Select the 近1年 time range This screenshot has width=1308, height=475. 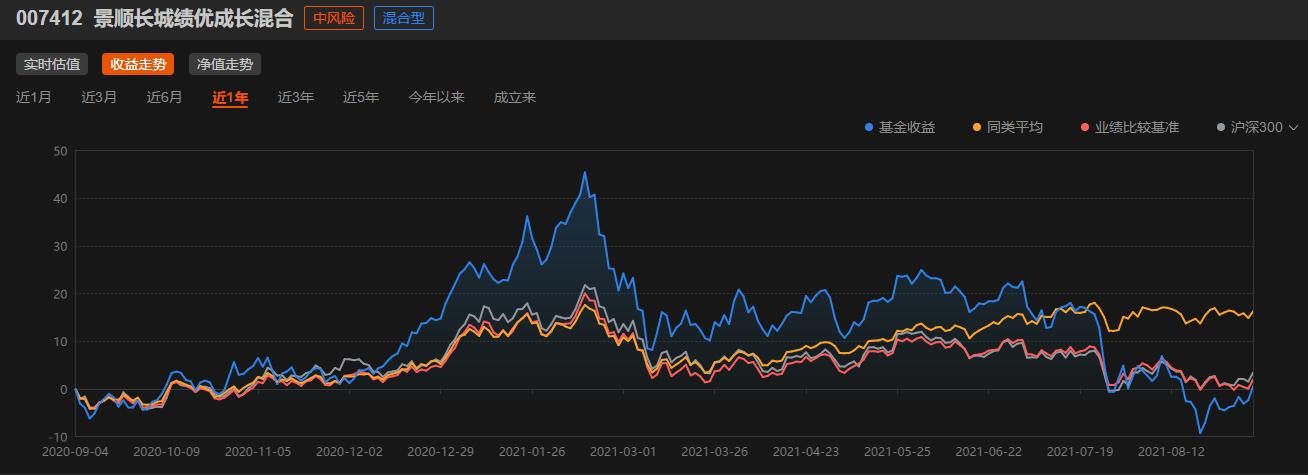pos(230,97)
